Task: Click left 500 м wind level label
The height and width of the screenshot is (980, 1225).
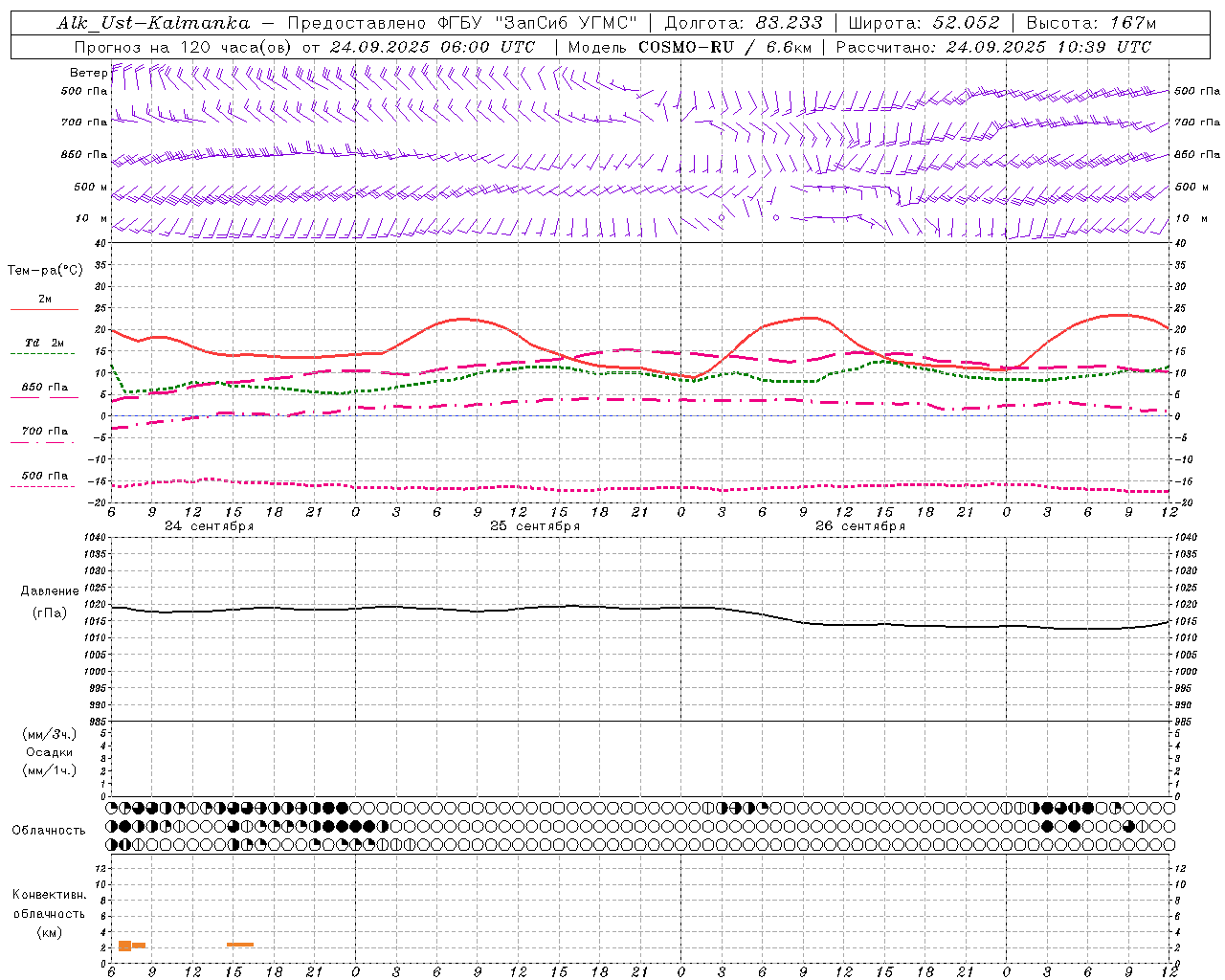Action: coord(91,187)
